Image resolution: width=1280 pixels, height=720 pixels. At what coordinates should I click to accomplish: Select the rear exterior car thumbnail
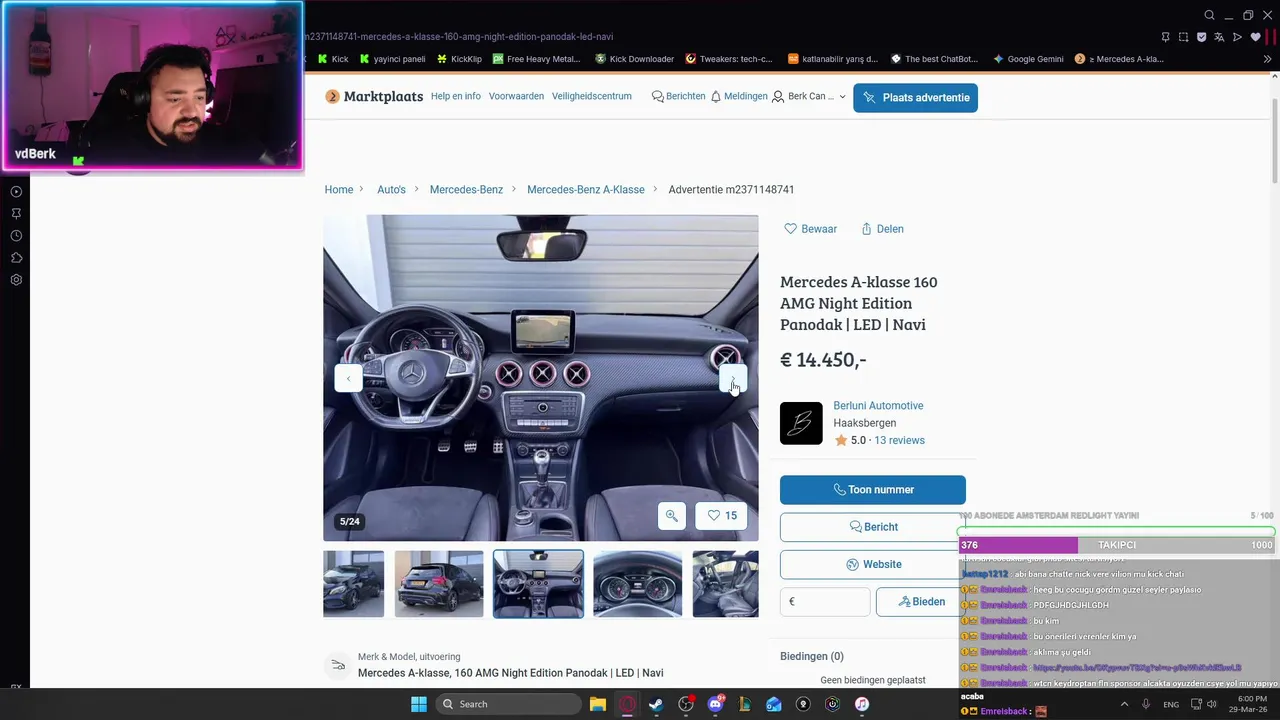pyautogui.click(x=439, y=584)
